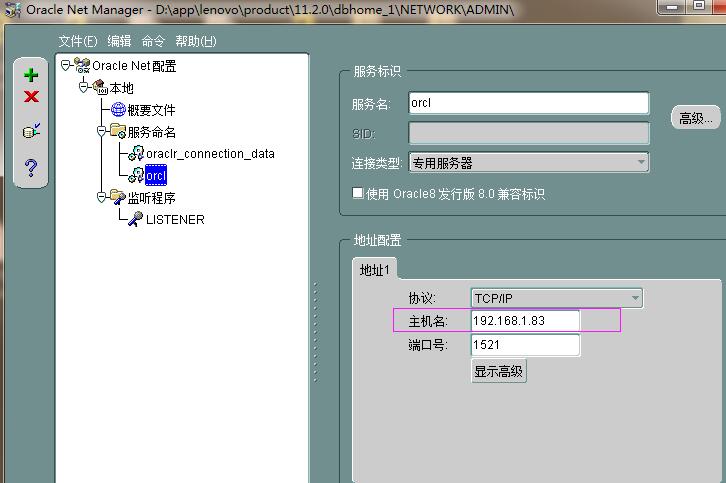Open help with the question mark icon
Image resolution: width=726 pixels, height=483 pixels.
tap(31, 167)
